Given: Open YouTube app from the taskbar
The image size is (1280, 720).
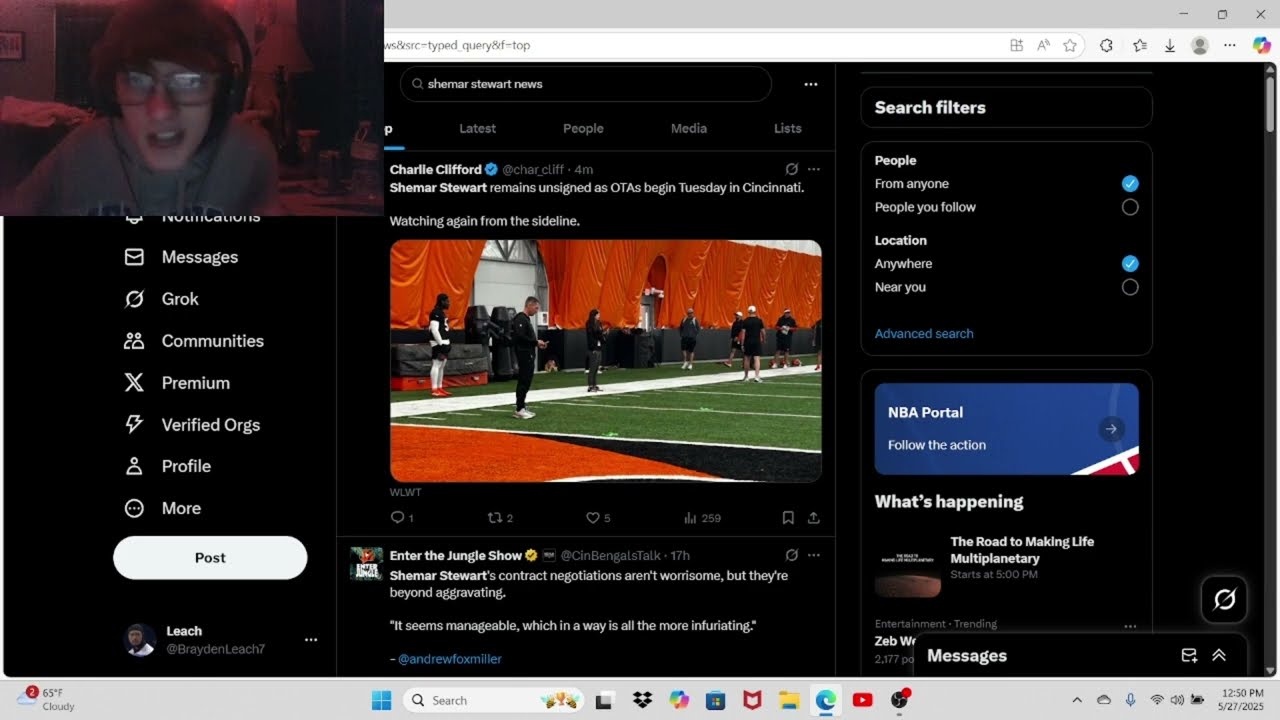Looking at the screenshot, I should (x=862, y=700).
